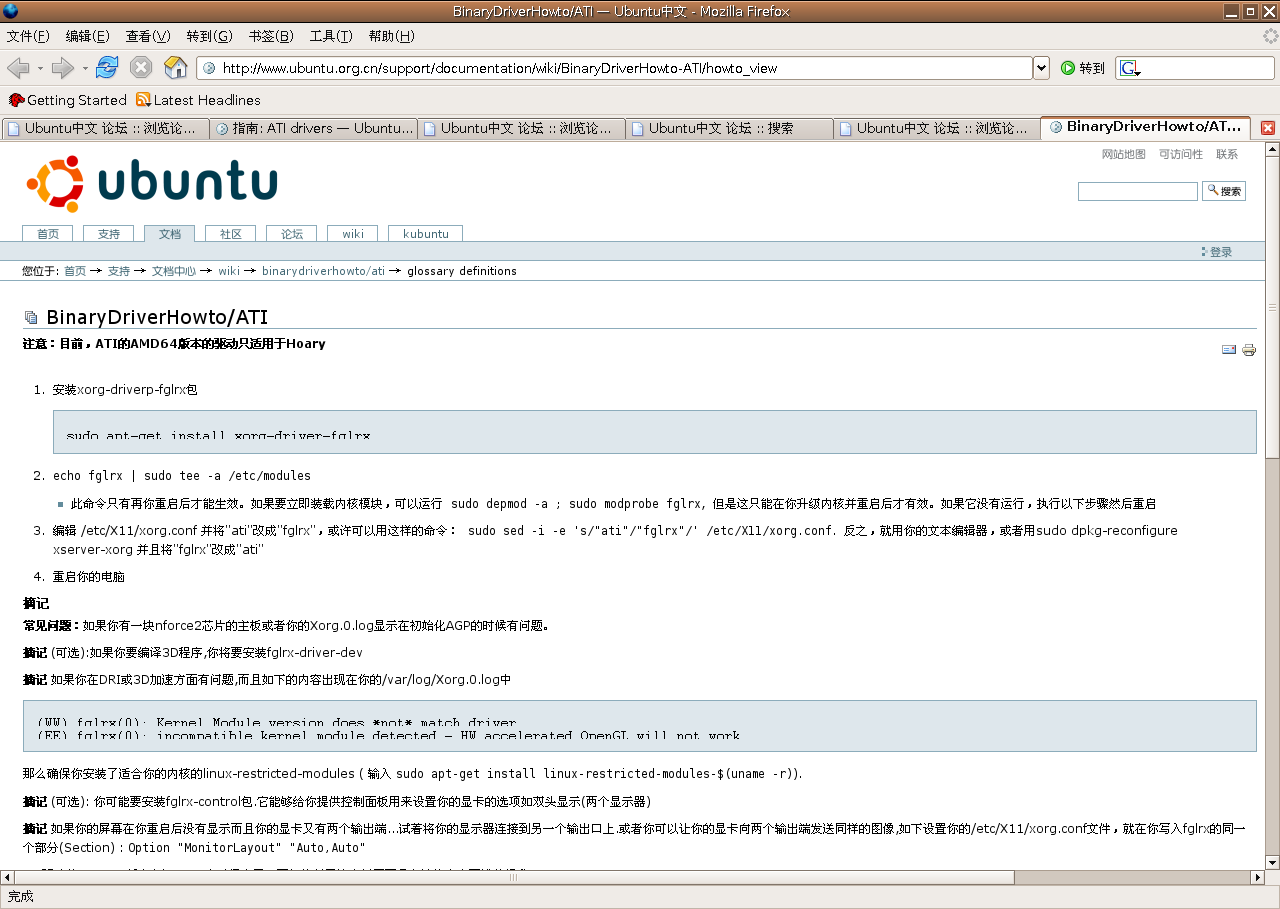
Task: Click the 'echo fglrx | sudo tee' command text
Action: [182, 476]
